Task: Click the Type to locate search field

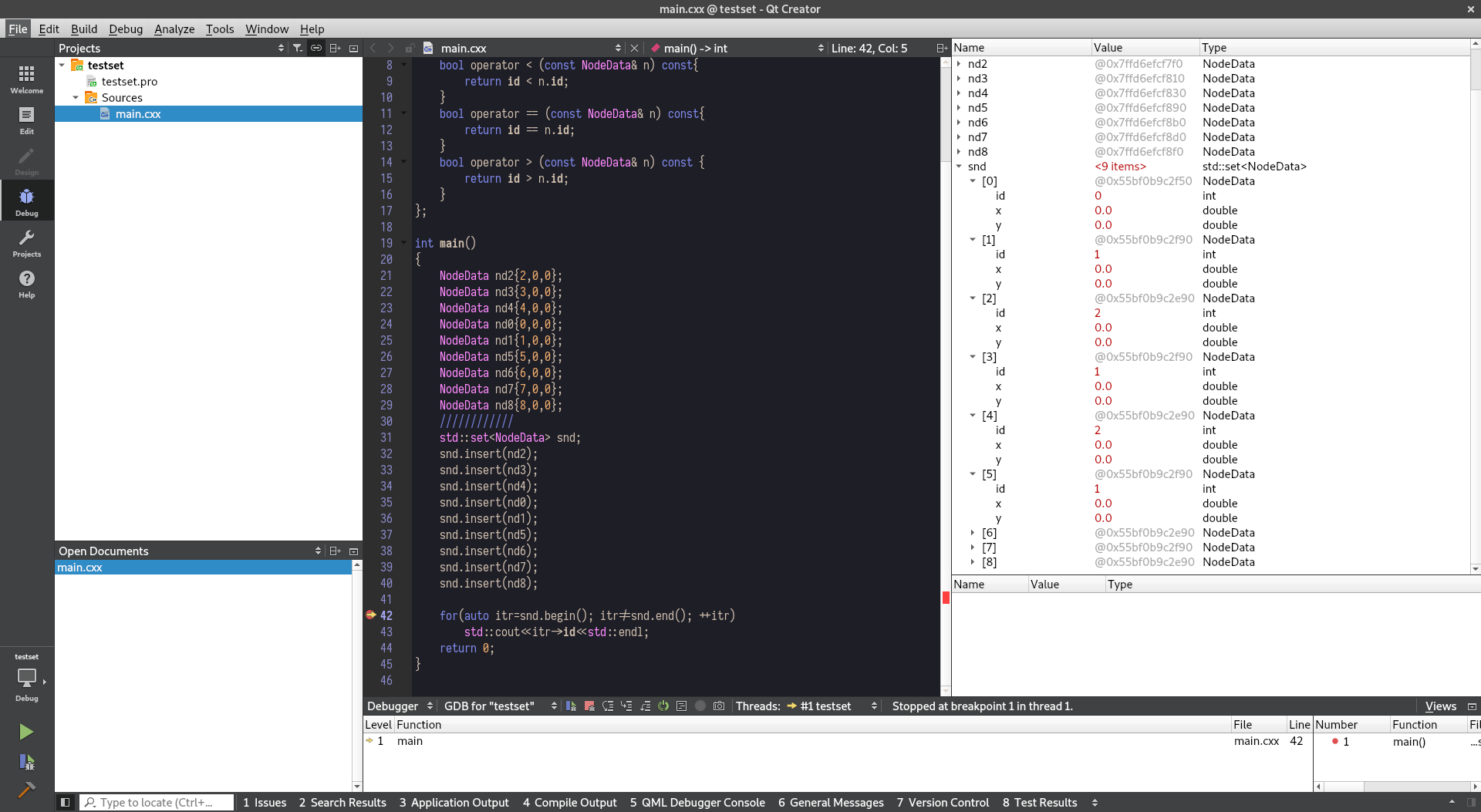Action: (x=158, y=802)
